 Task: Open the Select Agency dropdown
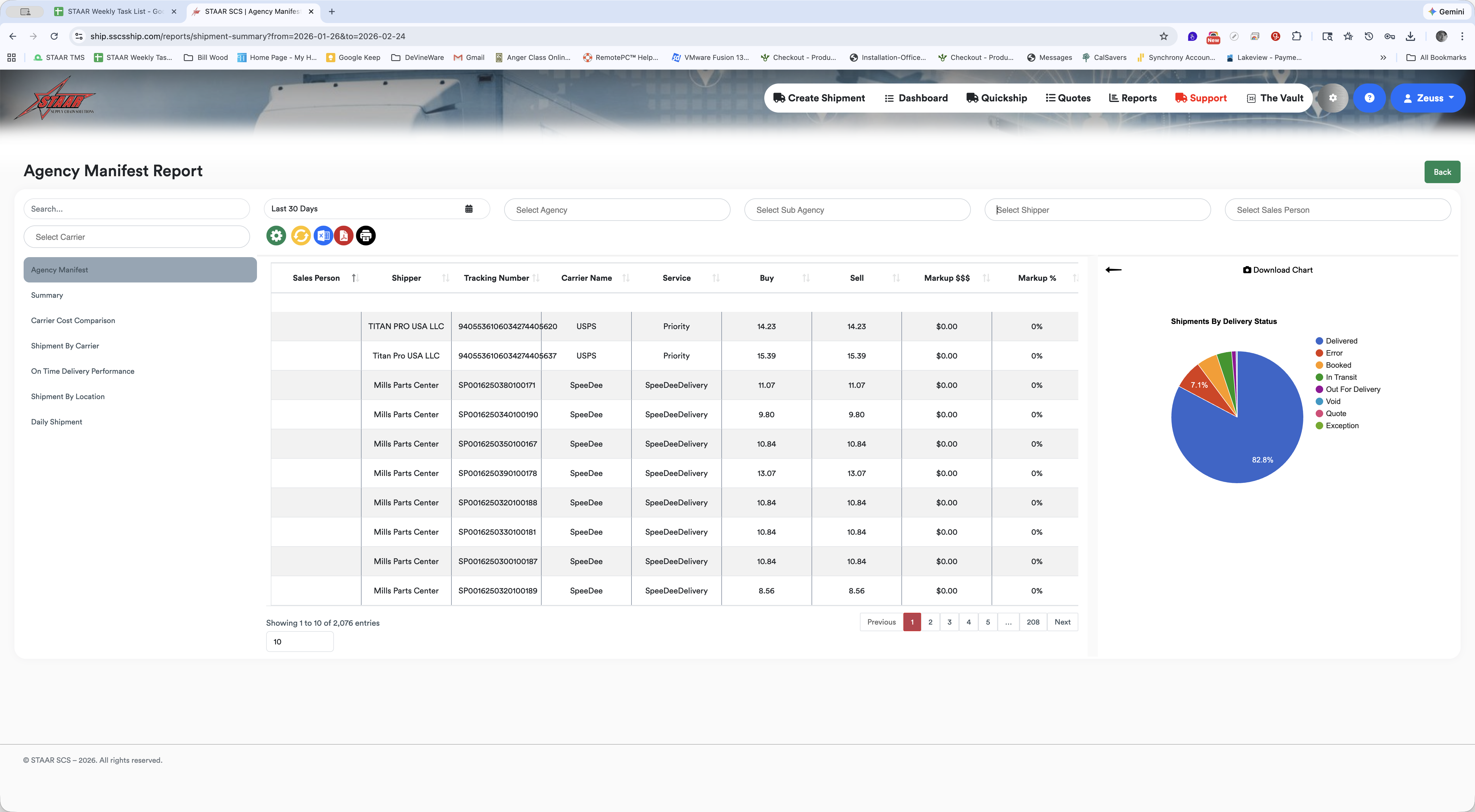click(617, 210)
